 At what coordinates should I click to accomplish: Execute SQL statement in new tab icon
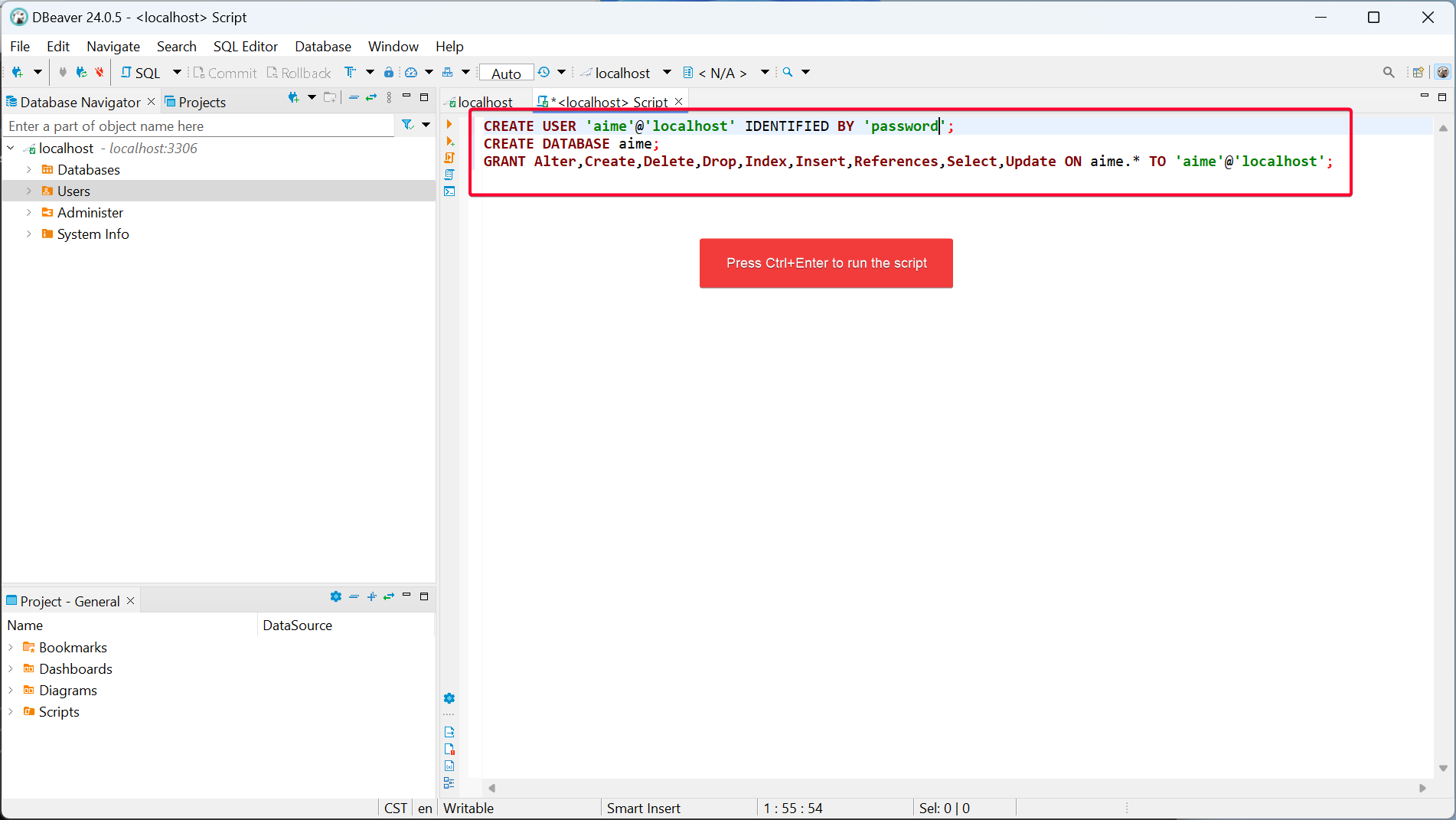pos(449,141)
